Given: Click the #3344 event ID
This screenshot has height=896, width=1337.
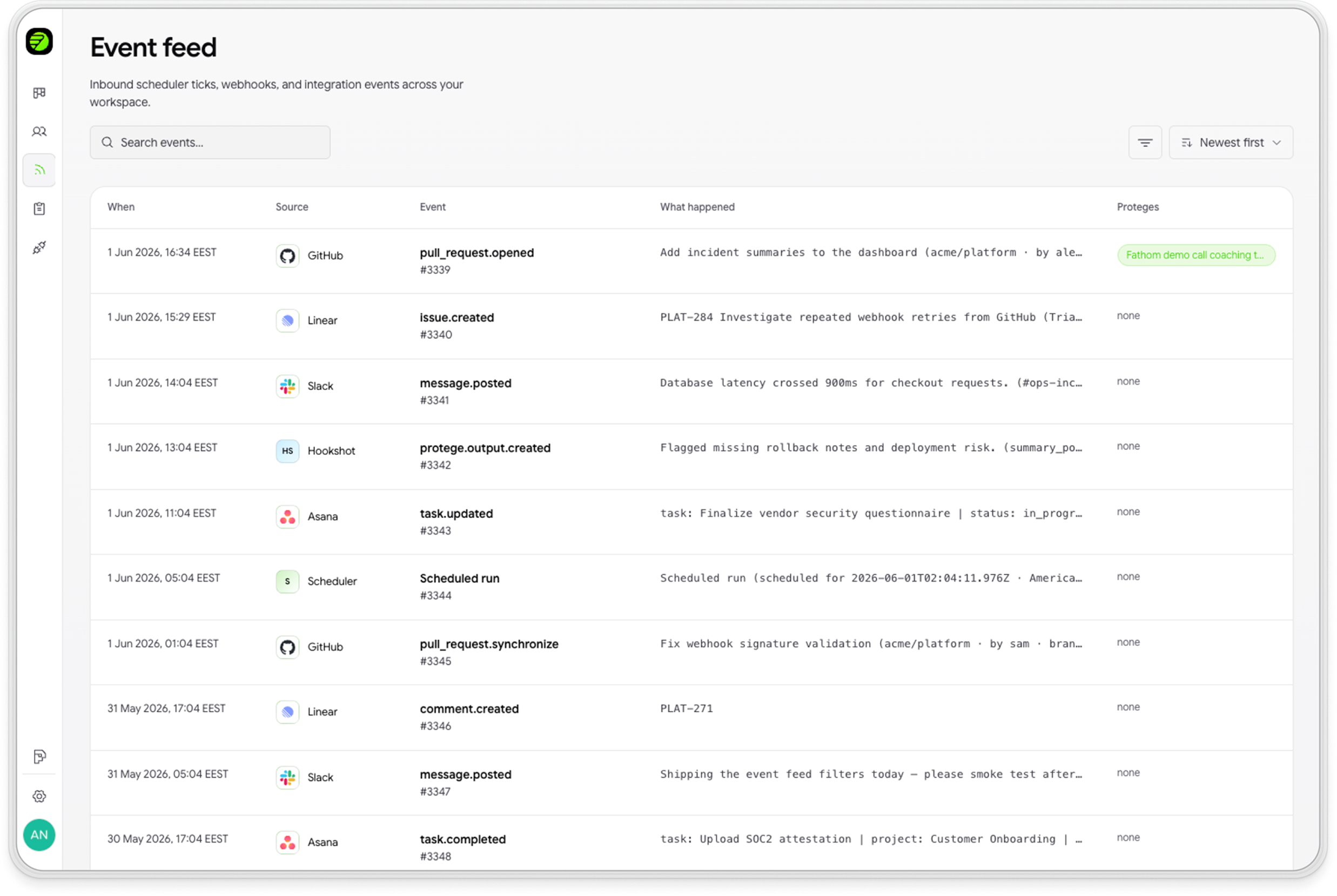Looking at the screenshot, I should [x=435, y=595].
